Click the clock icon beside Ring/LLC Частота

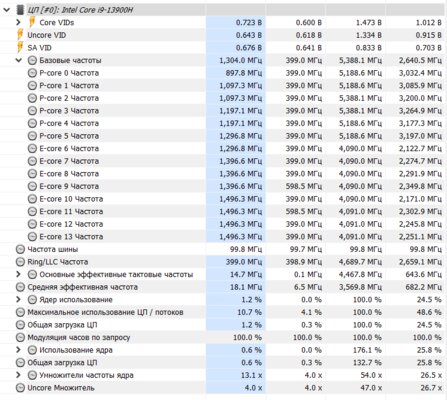coord(20,262)
